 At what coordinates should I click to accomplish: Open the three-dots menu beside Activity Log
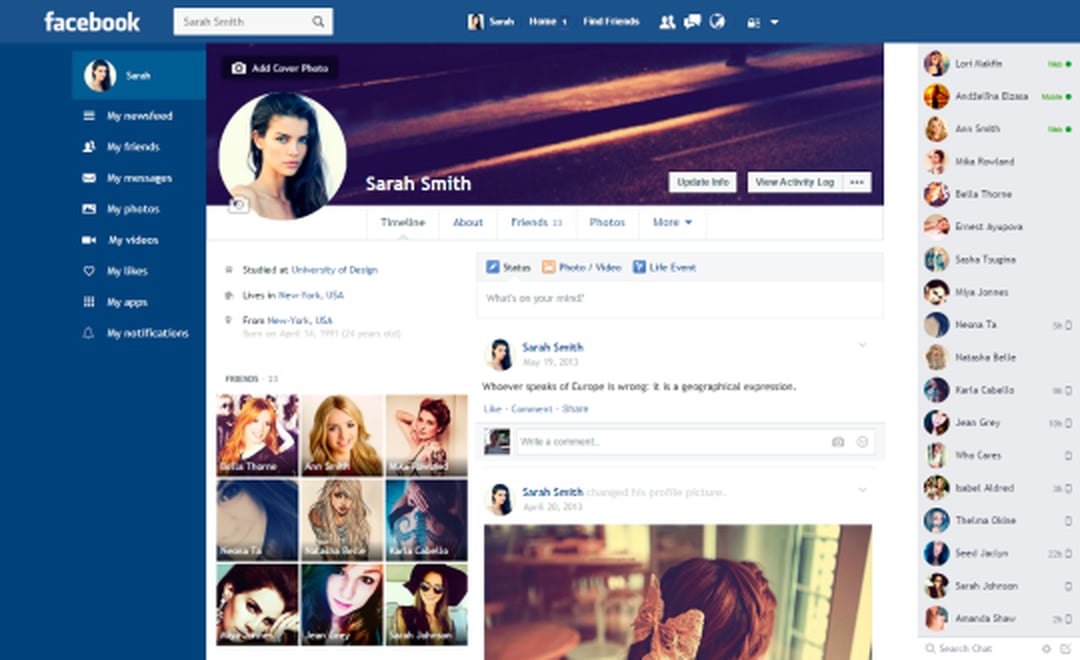857,182
